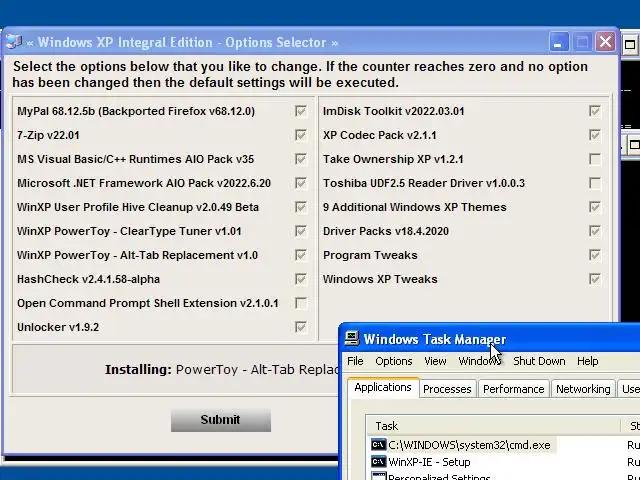The image size is (640, 480).
Task: Toggle MS Visual Basic/C++ Runtimes checkbox
Action: coord(301,159)
